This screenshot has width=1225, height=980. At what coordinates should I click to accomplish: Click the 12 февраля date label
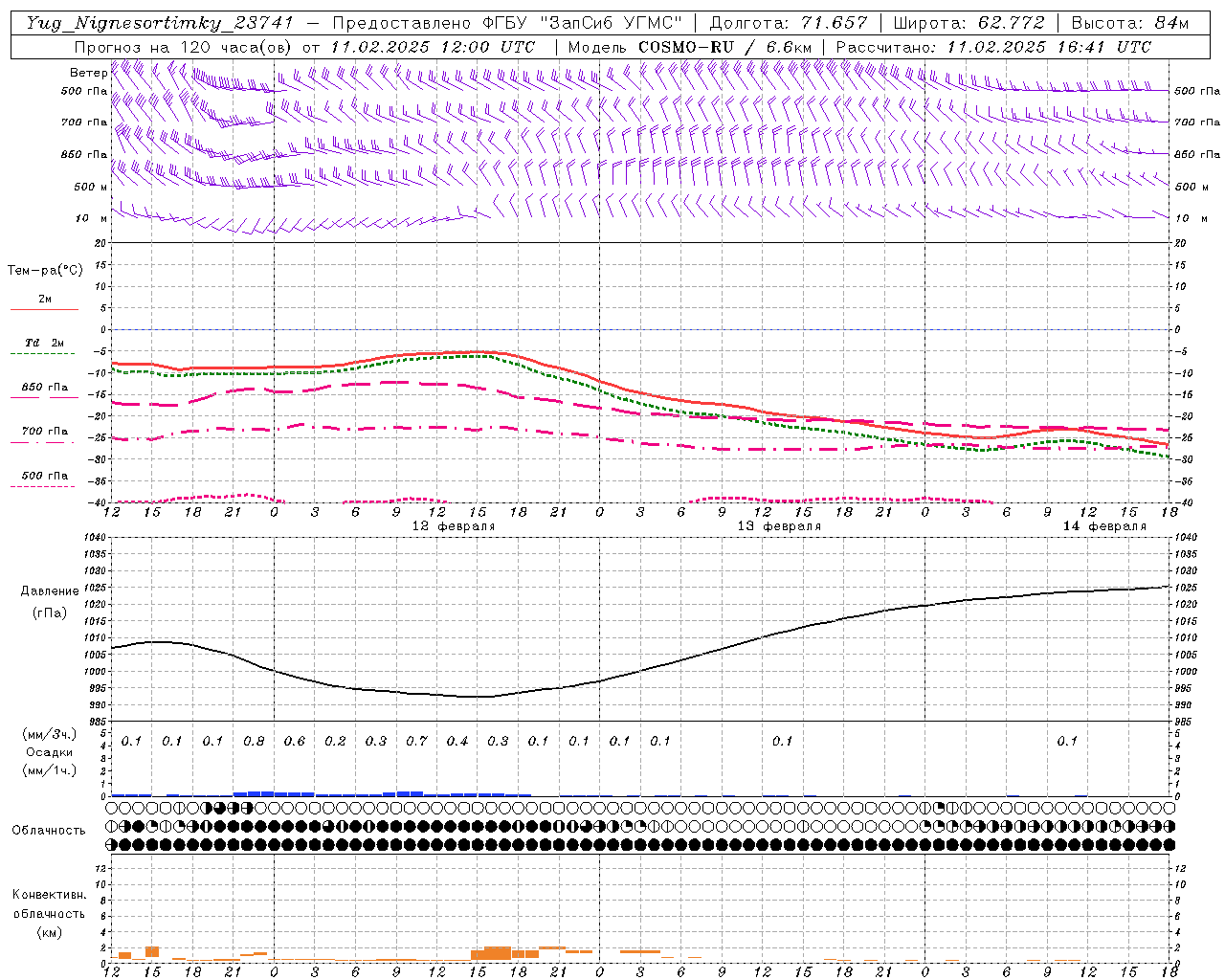pyautogui.click(x=454, y=526)
